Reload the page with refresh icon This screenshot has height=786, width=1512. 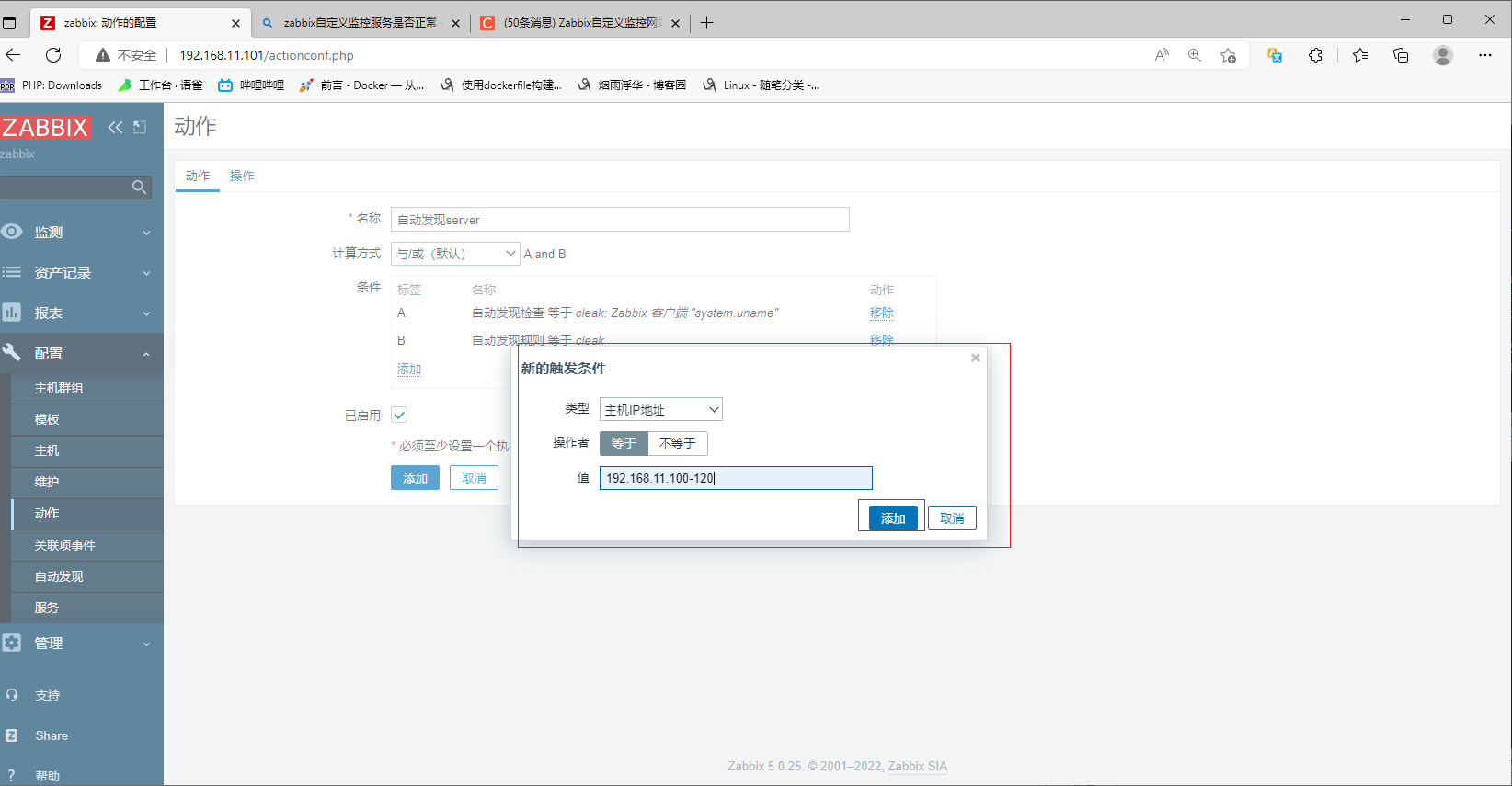coord(53,55)
